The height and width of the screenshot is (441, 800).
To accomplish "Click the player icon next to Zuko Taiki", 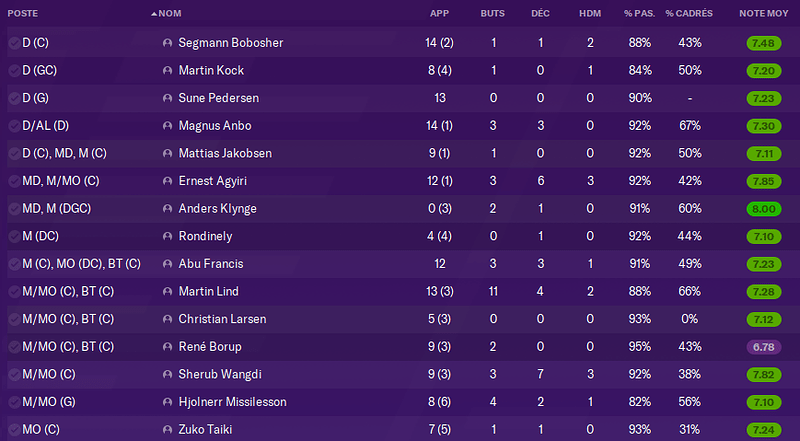I will tap(167, 430).
